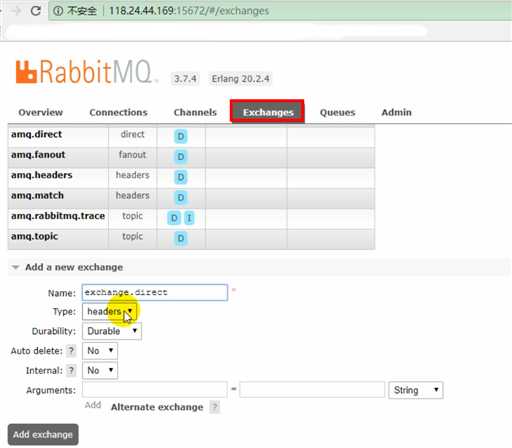Viewport: 512px width, 448px height.
Task: Open the amq.direct exchange
Action: [37, 134]
